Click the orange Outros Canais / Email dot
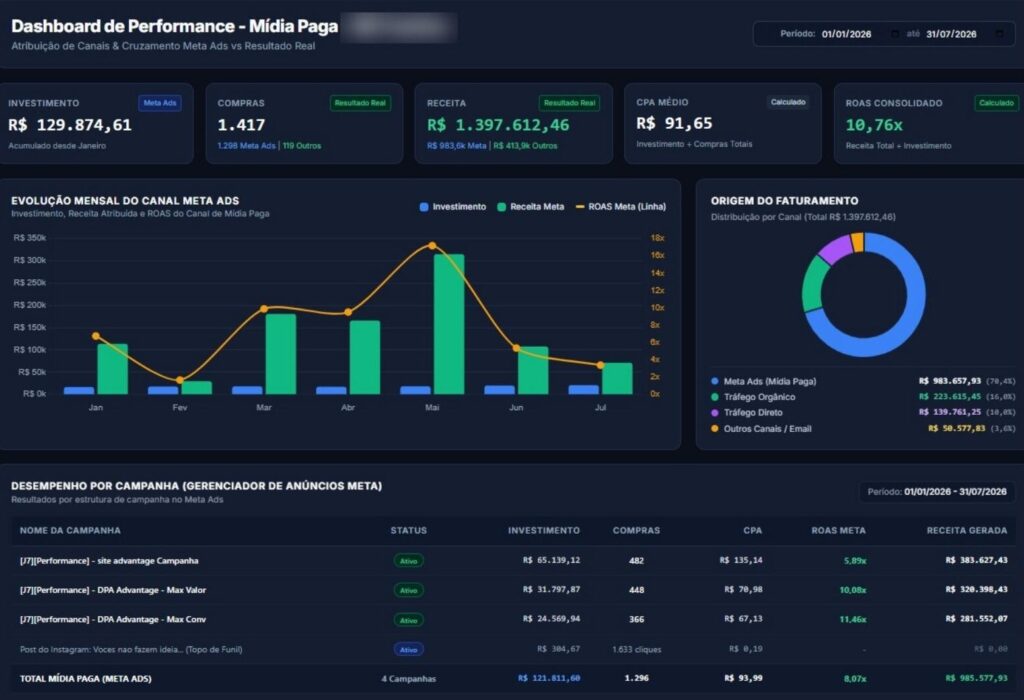1024x700 pixels. 714,429
